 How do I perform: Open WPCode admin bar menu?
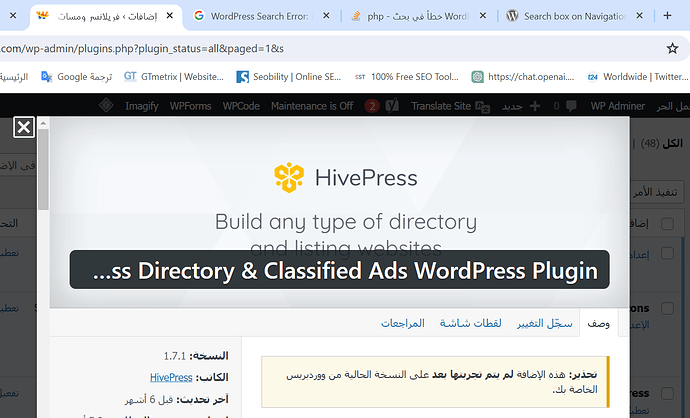[241, 106]
